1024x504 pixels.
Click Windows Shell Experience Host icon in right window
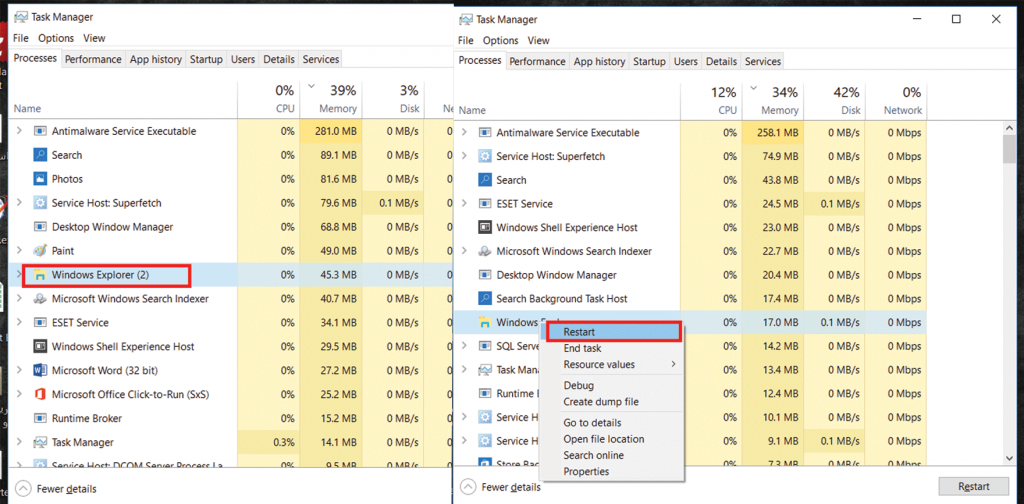pos(485,228)
